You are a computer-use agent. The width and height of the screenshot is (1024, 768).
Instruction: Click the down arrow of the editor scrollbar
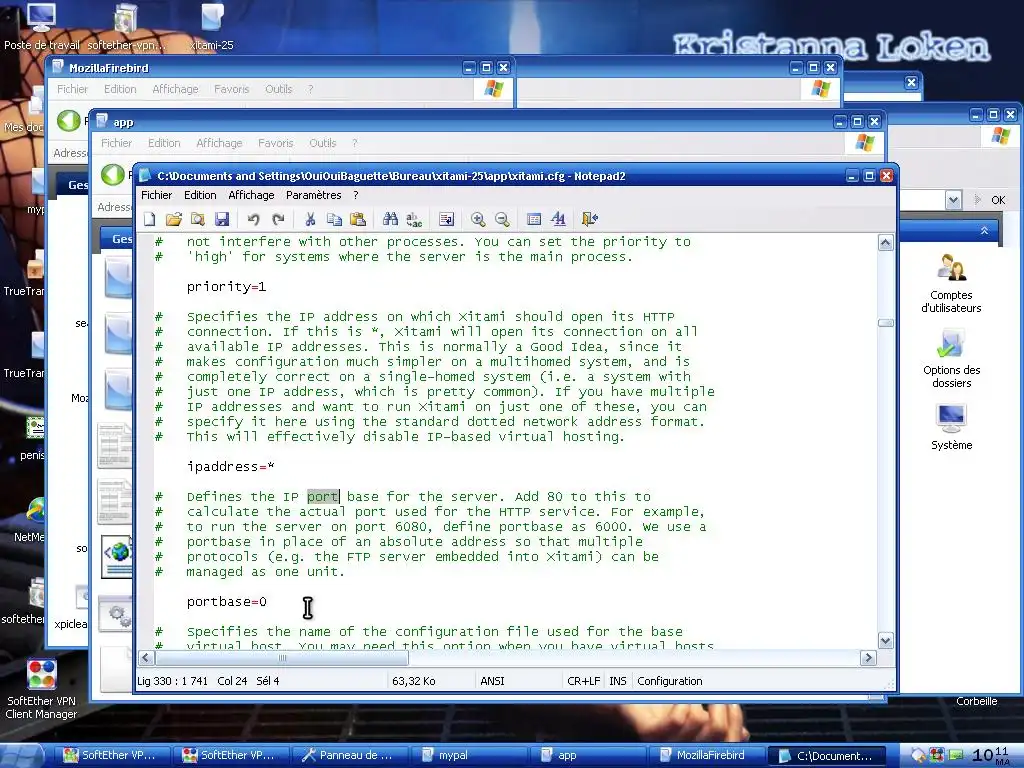coord(886,641)
